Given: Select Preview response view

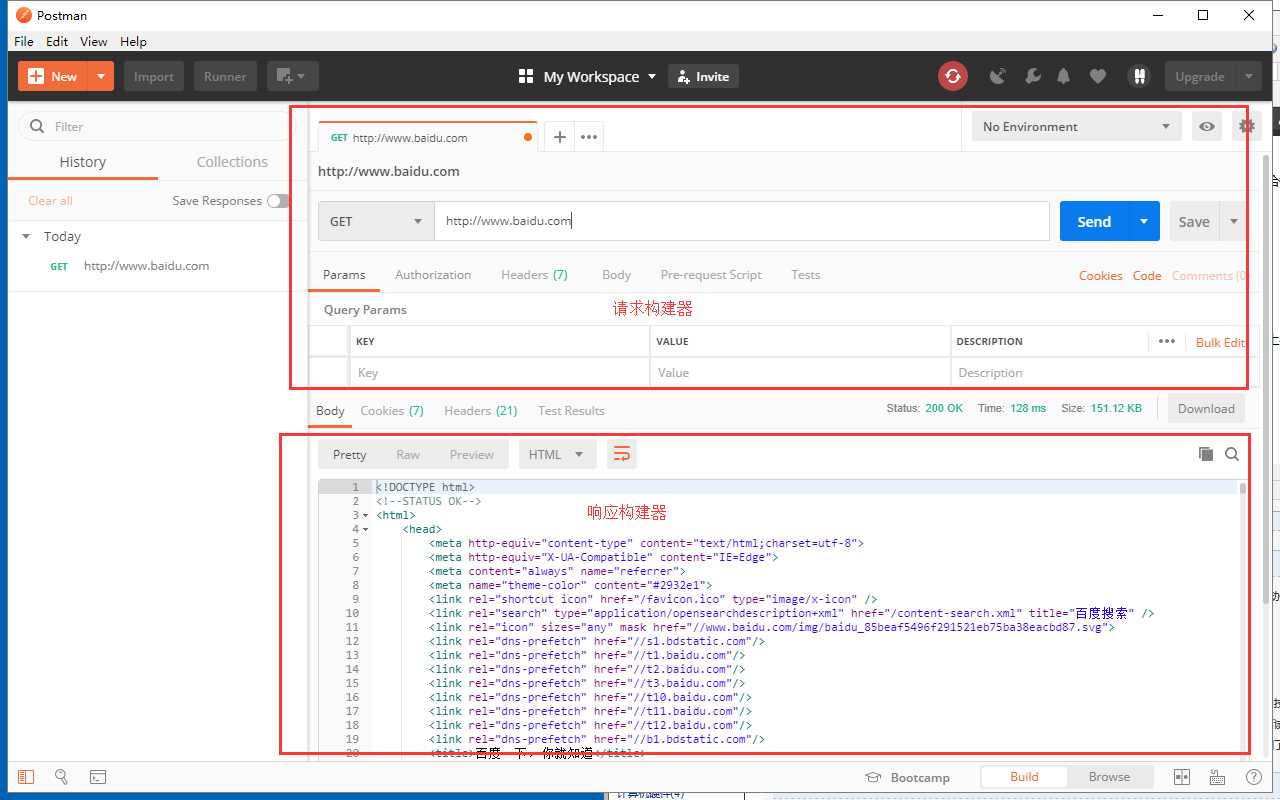Looking at the screenshot, I should tap(471, 454).
